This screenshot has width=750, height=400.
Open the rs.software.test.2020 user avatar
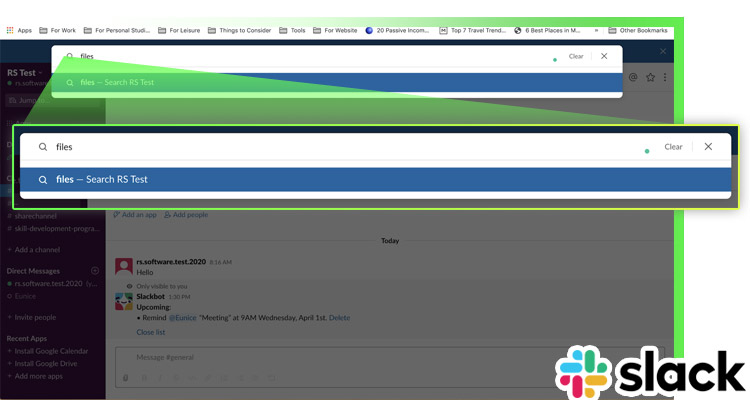click(124, 267)
